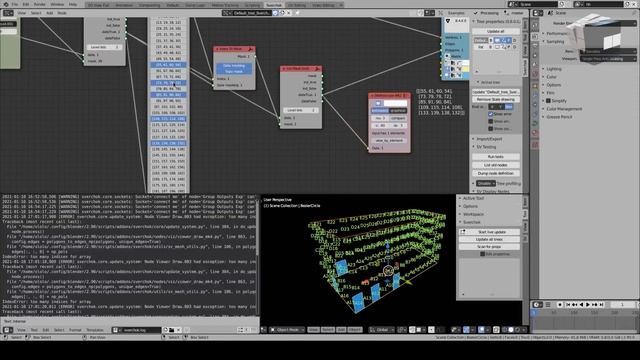Viewport: 640px width, 360px height.
Task: Switch to the Compositing workspace tab
Action: pyautogui.click(x=149, y=5)
